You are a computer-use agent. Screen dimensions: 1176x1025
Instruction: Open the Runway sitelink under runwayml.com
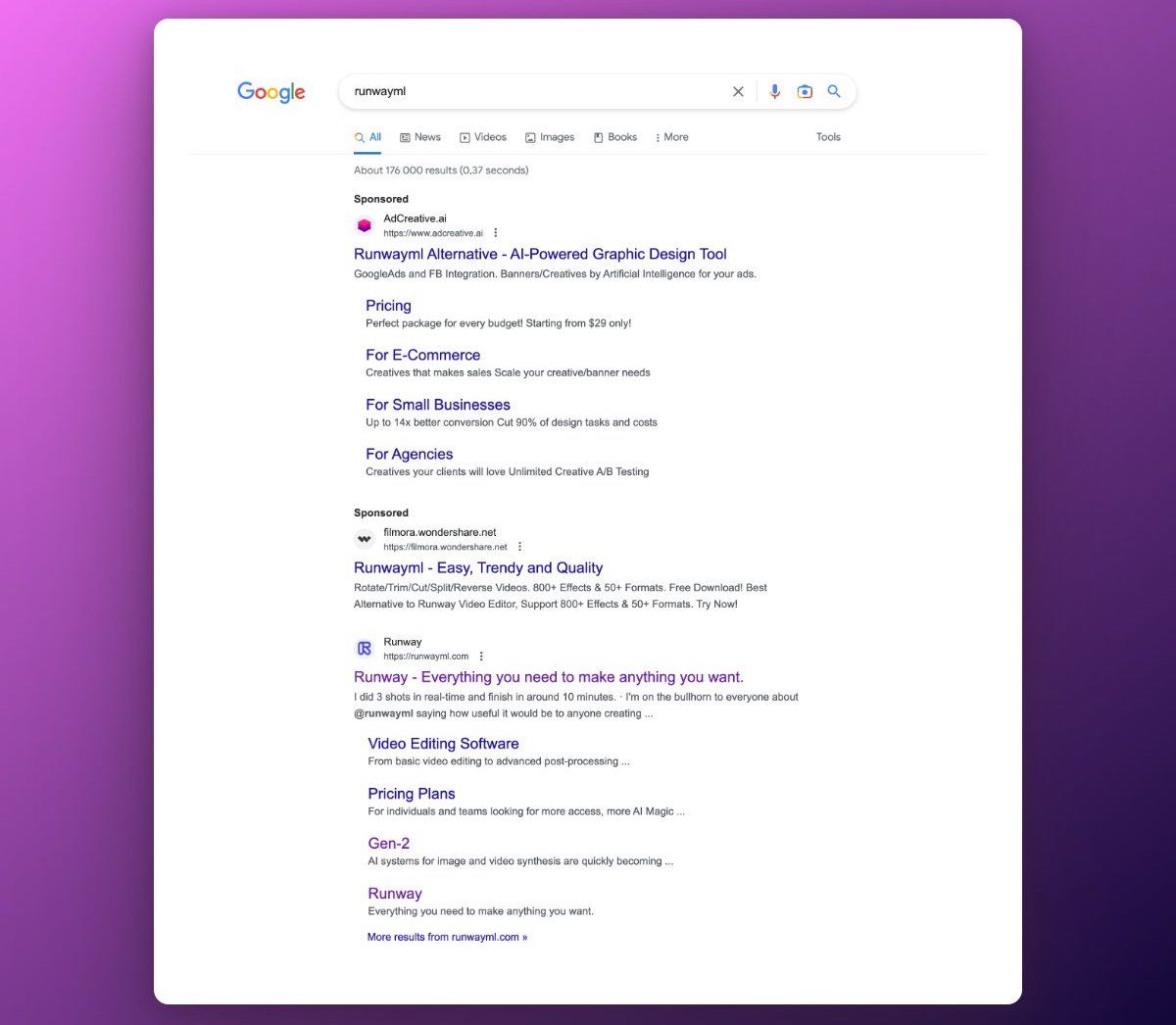coord(395,894)
